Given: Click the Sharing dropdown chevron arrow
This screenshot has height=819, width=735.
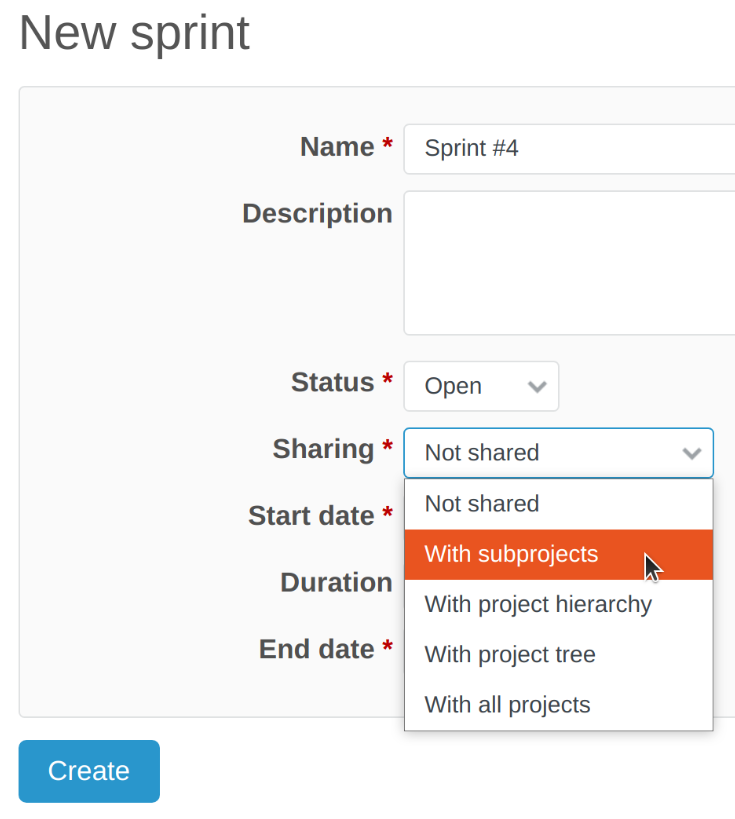Looking at the screenshot, I should click(692, 453).
